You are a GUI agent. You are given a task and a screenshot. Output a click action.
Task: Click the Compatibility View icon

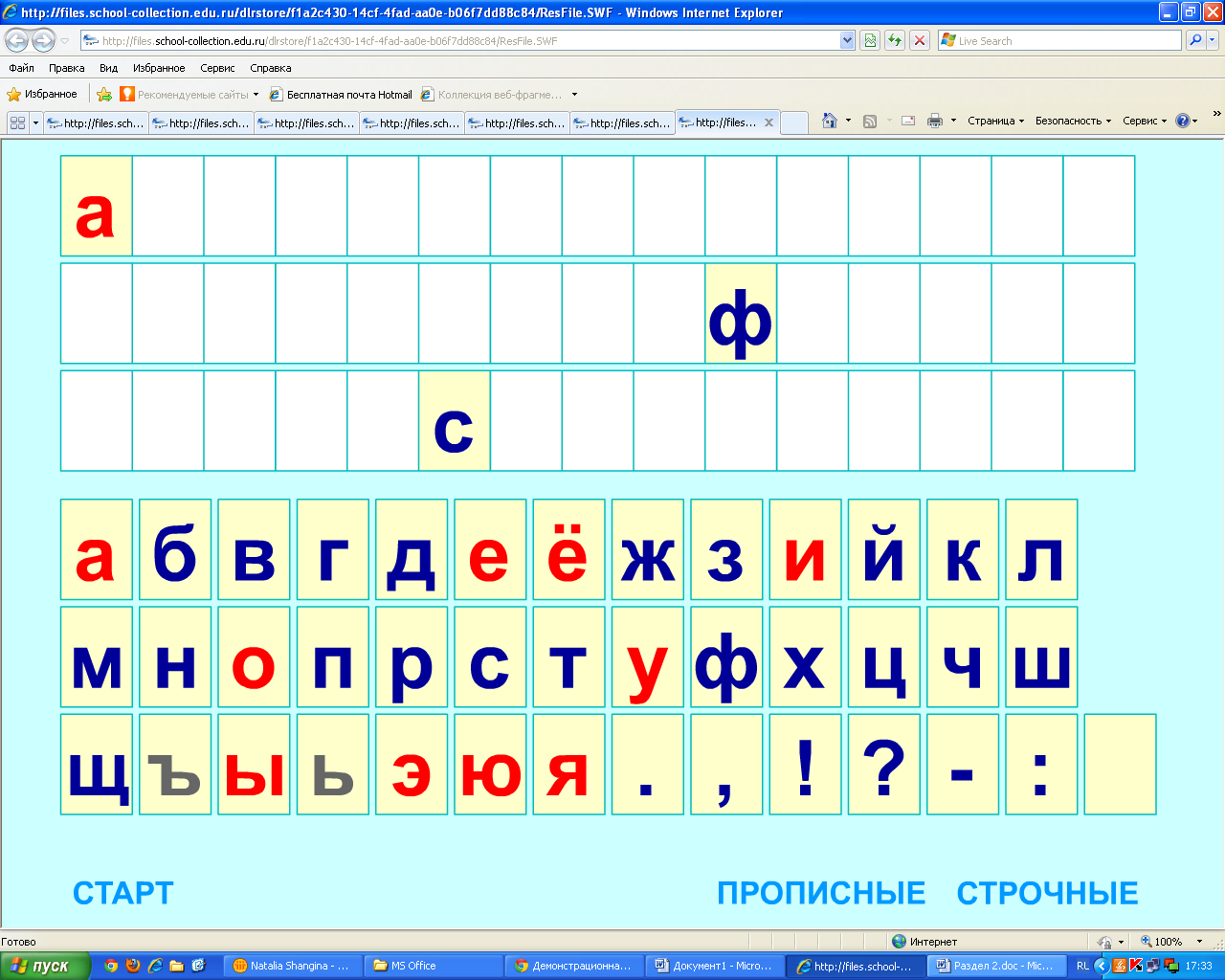click(x=870, y=40)
